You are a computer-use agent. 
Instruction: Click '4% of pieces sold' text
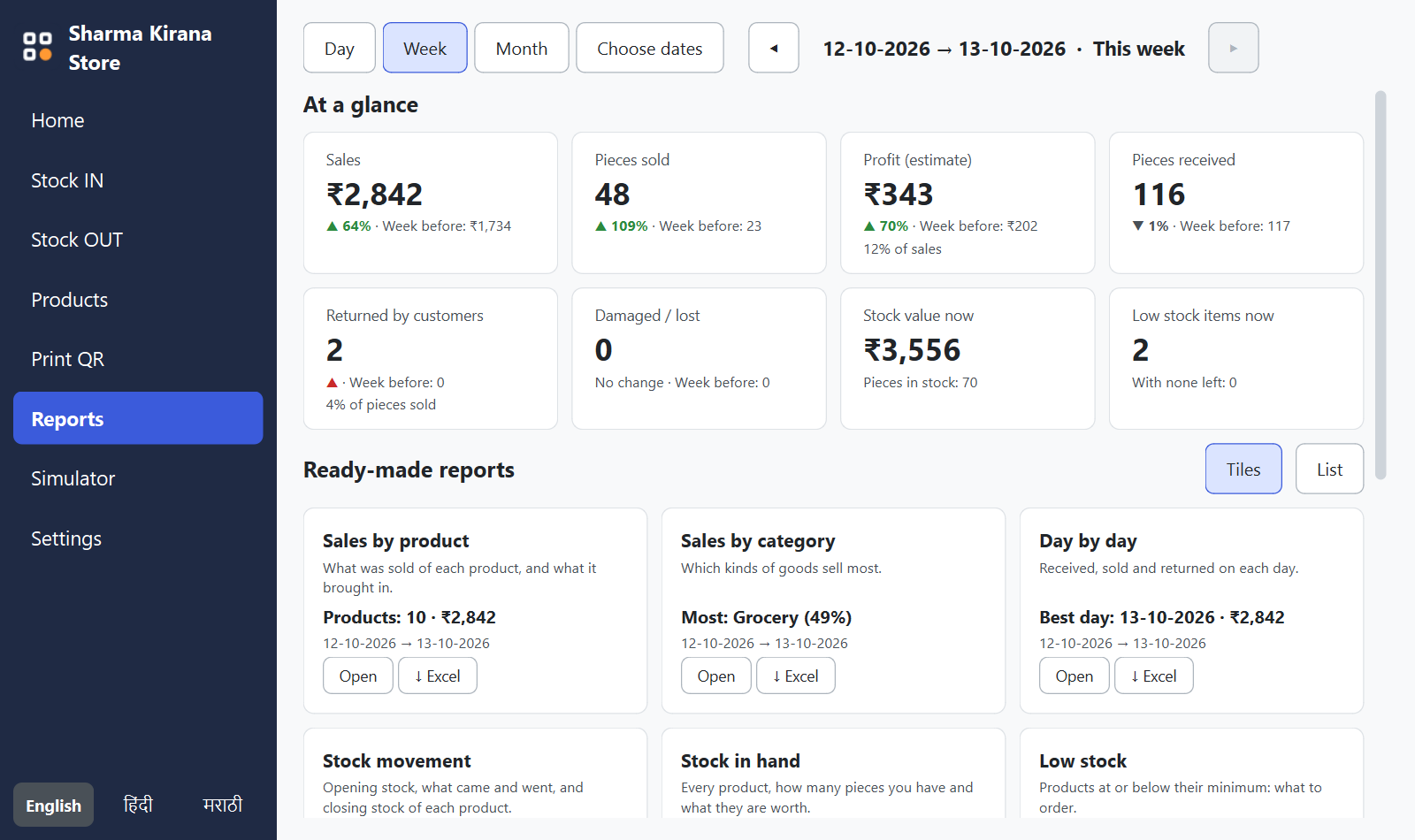pos(381,405)
